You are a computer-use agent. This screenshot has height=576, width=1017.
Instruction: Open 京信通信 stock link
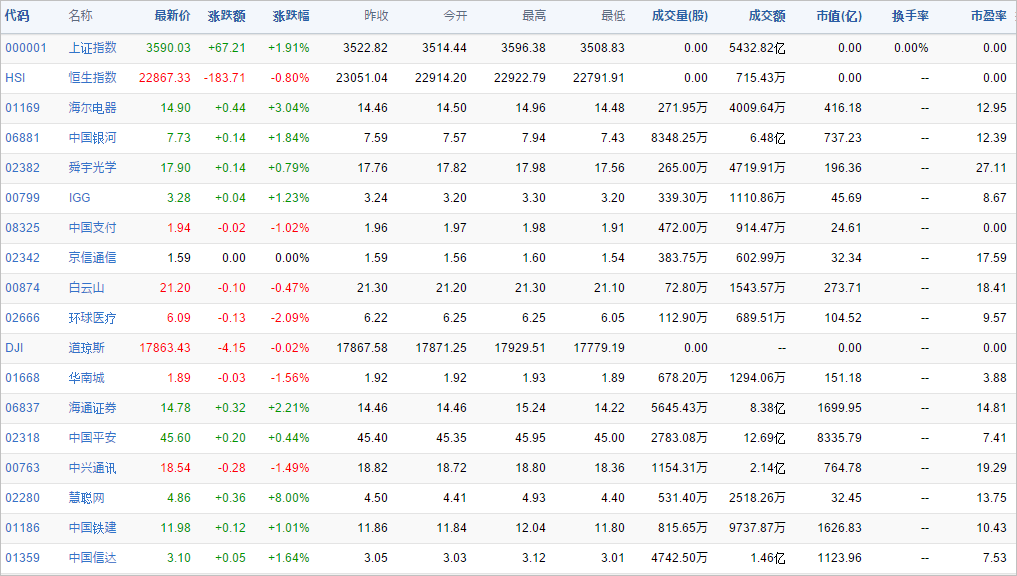(93, 258)
